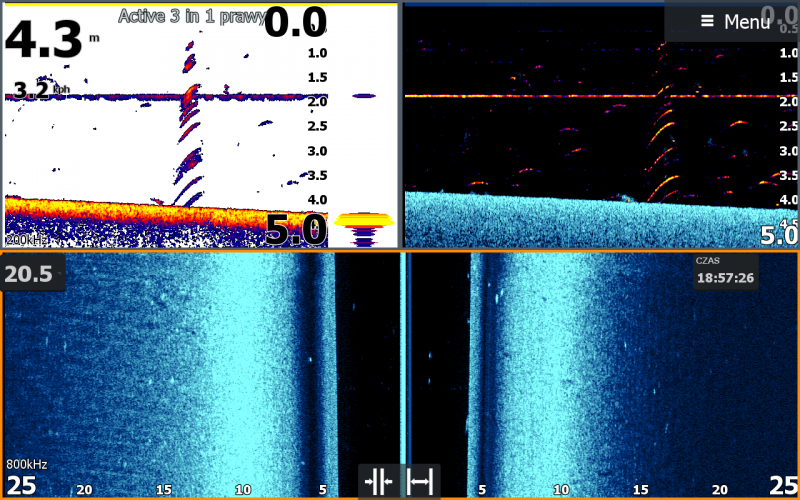800x500 pixels.
Task: Select the Active 3 in 1 prawy title
Action: (x=192, y=16)
